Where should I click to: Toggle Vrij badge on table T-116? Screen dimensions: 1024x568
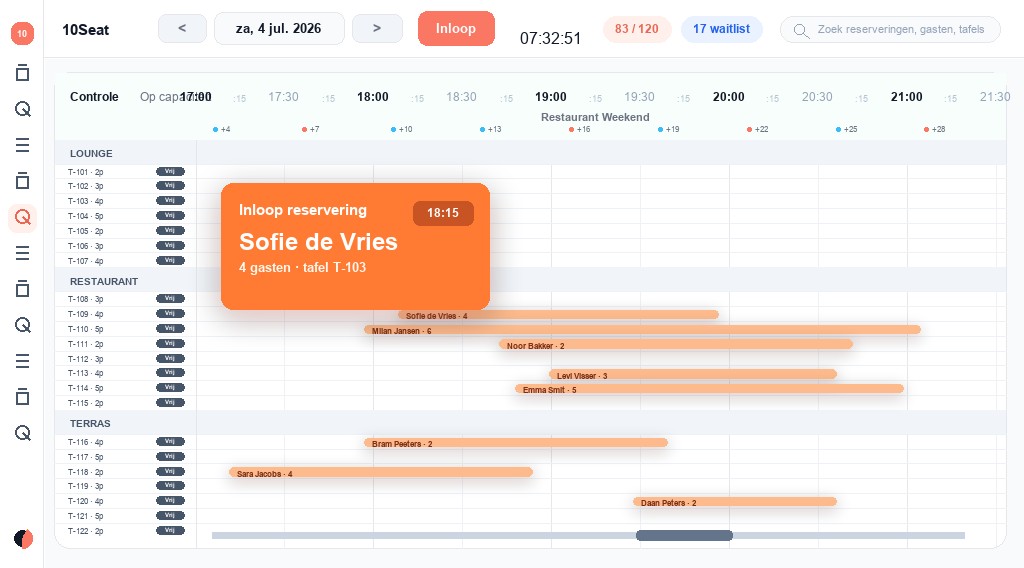coord(170,441)
